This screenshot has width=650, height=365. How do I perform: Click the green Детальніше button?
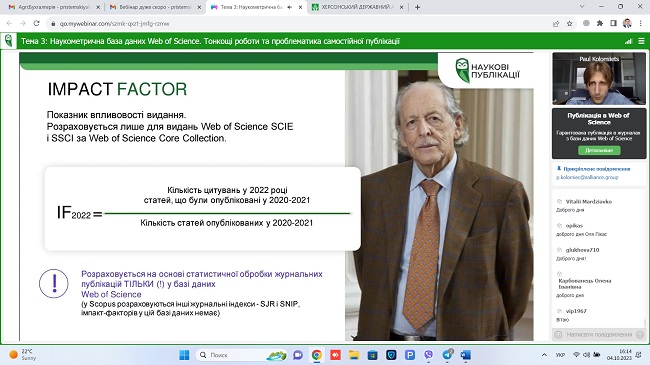pos(599,150)
